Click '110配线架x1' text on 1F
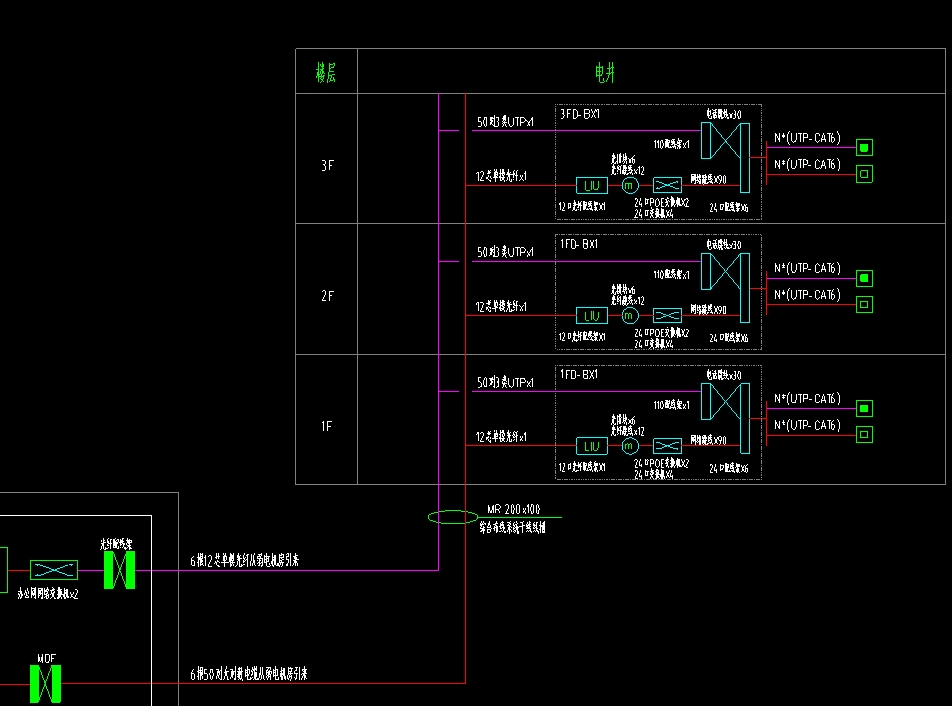This screenshot has width=952, height=706. pyautogui.click(x=672, y=405)
